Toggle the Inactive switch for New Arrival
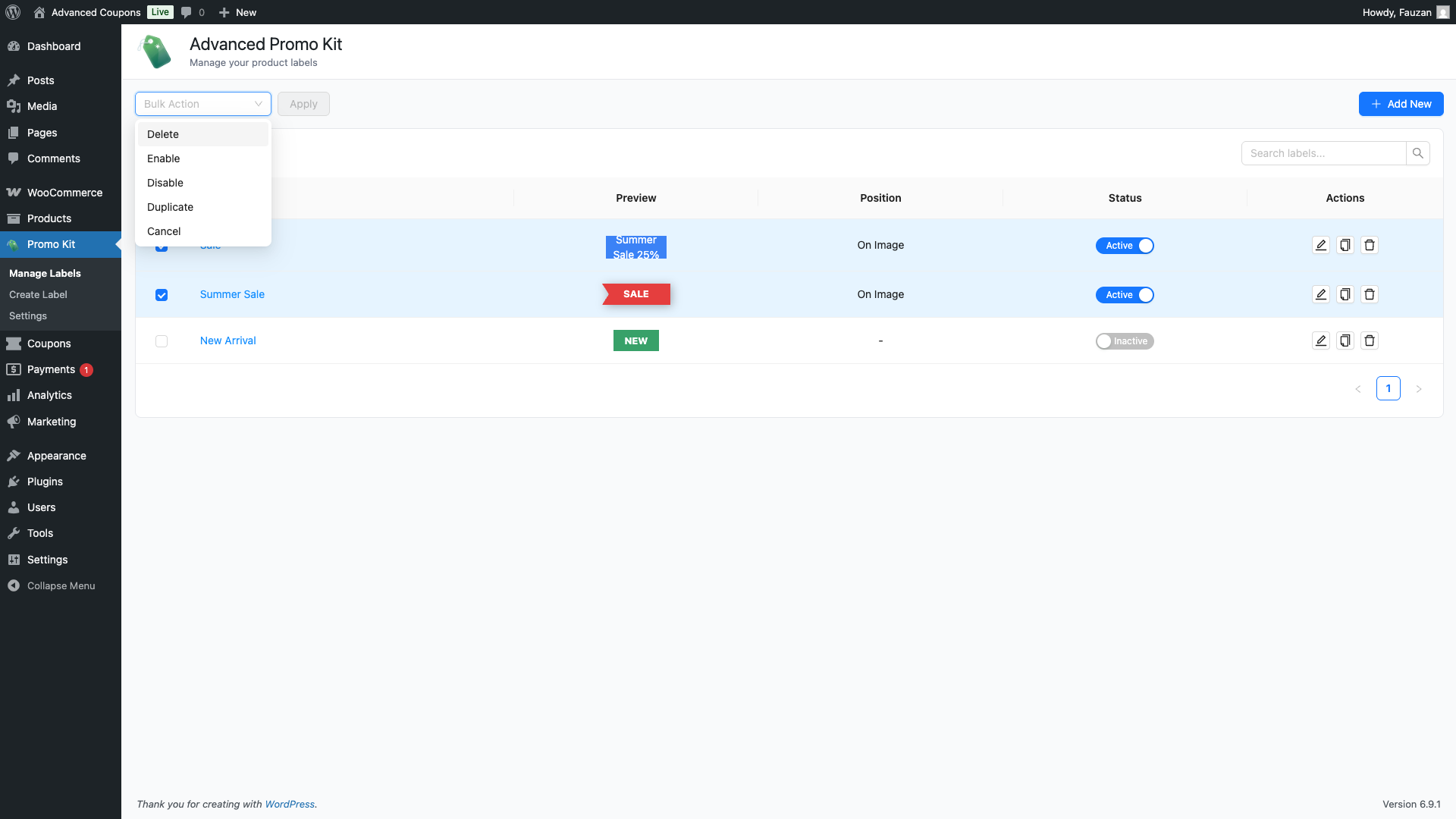 click(1125, 340)
